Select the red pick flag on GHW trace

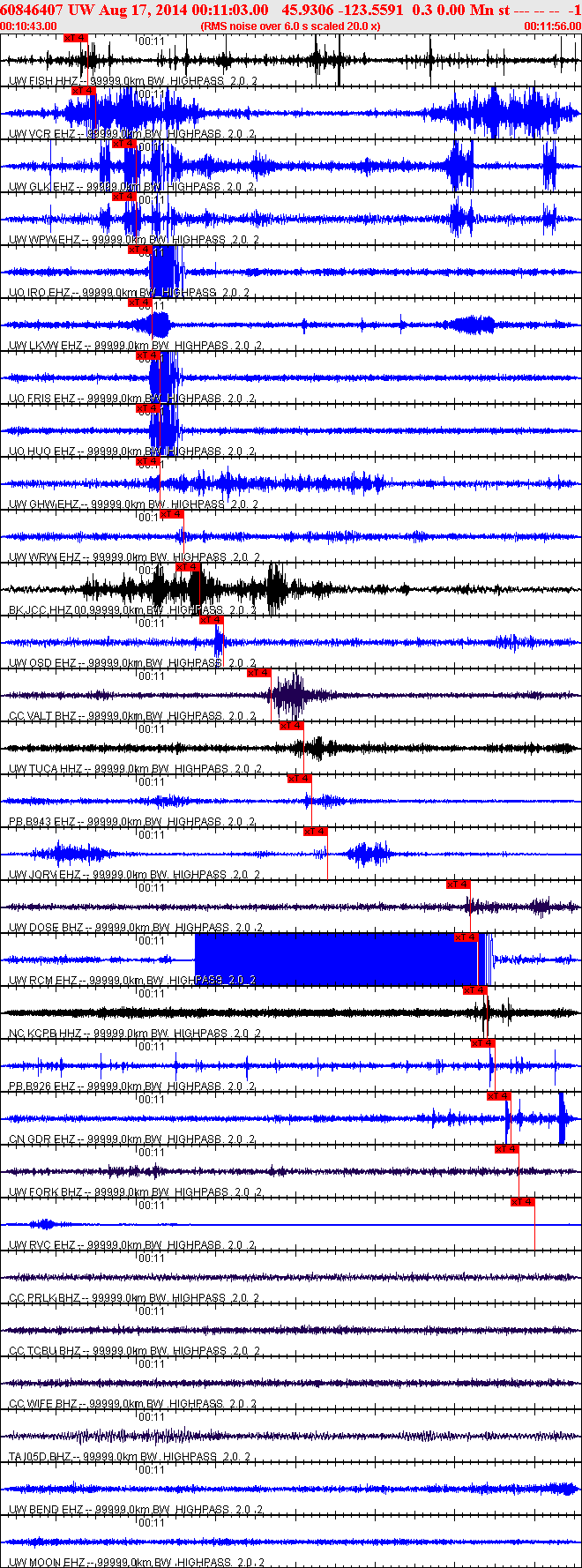click(x=147, y=461)
